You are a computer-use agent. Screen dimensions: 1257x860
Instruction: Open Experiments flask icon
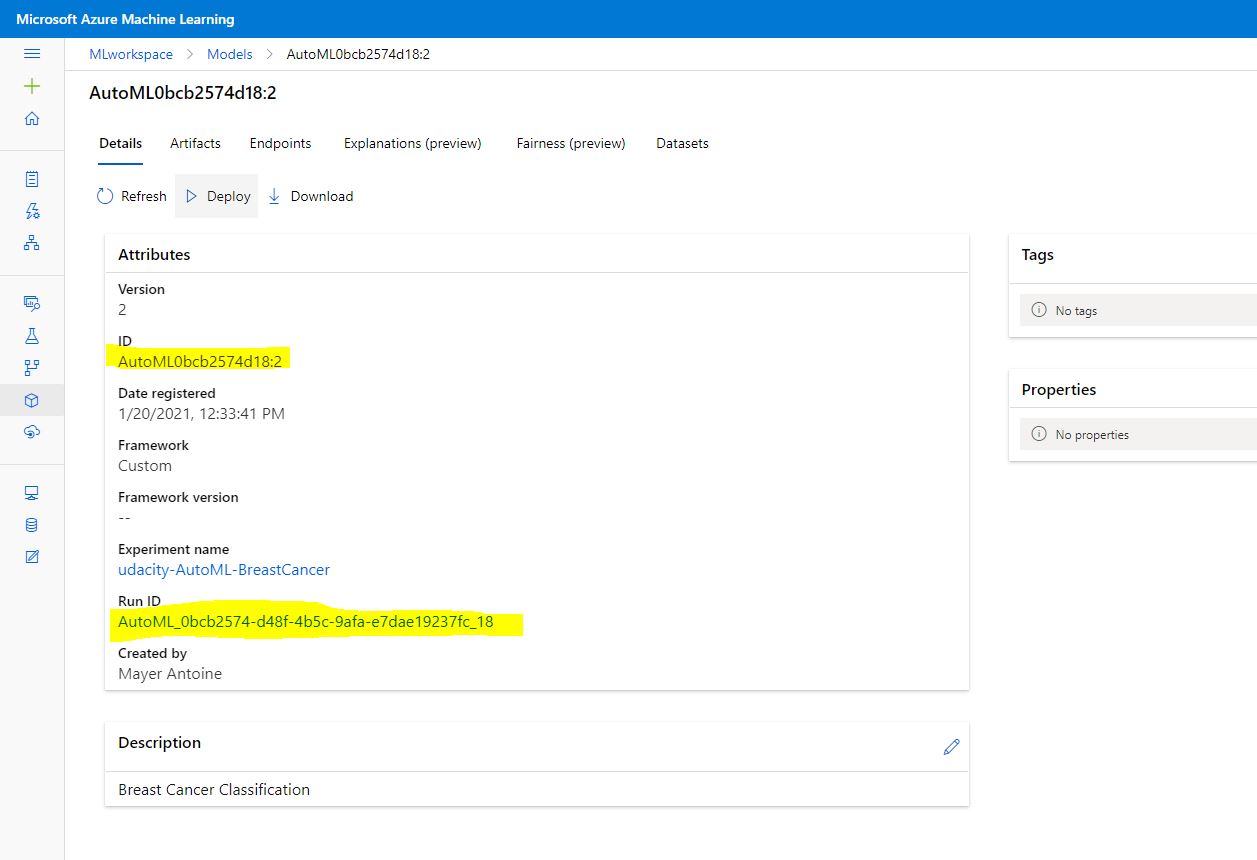(x=32, y=336)
